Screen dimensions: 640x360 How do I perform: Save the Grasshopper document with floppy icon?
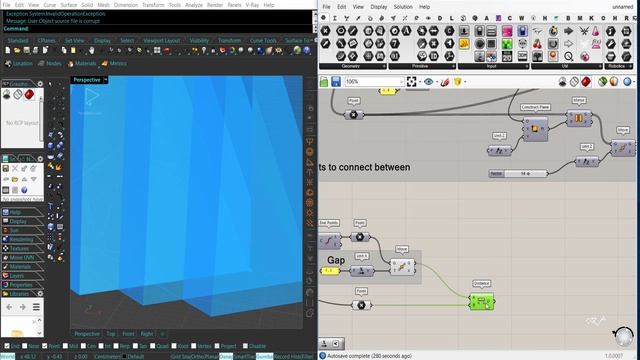[x=336, y=82]
